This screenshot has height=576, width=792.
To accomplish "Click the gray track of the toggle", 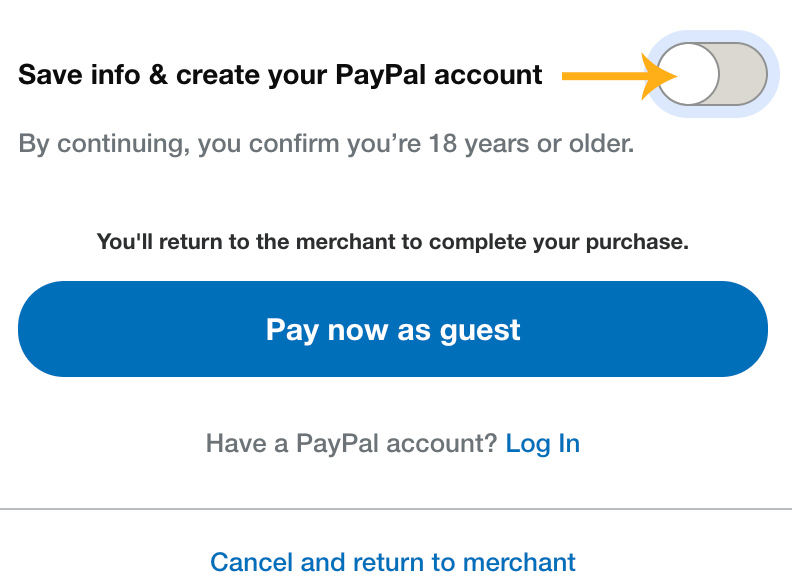I will point(742,75).
